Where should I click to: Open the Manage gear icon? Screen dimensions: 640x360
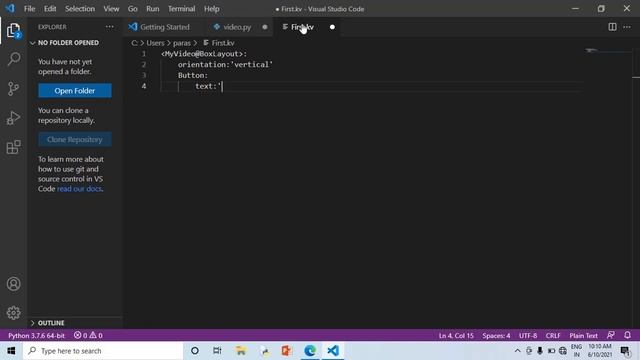13,313
